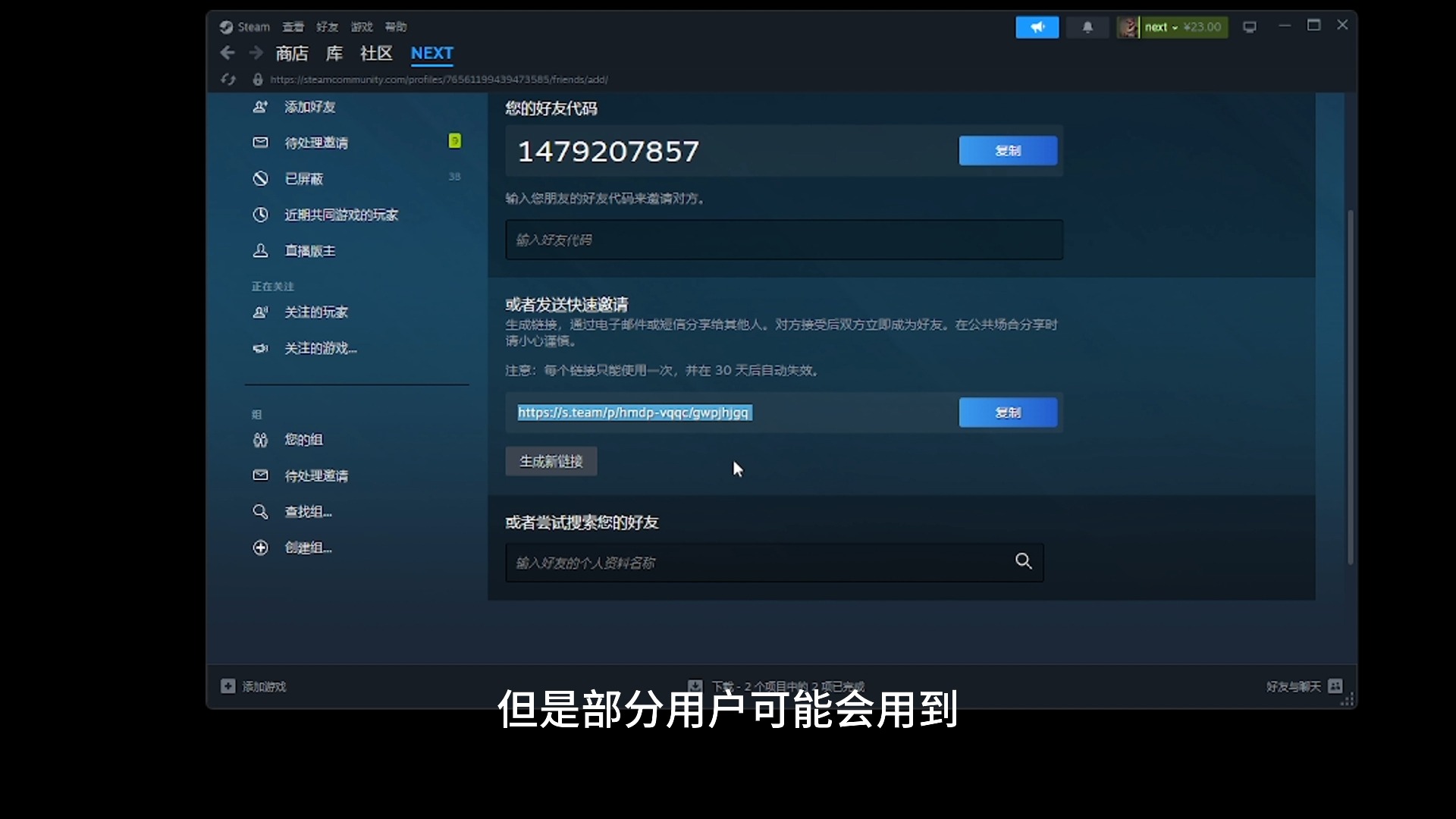
Task: Open the 好友 menu
Action: (327, 27)
